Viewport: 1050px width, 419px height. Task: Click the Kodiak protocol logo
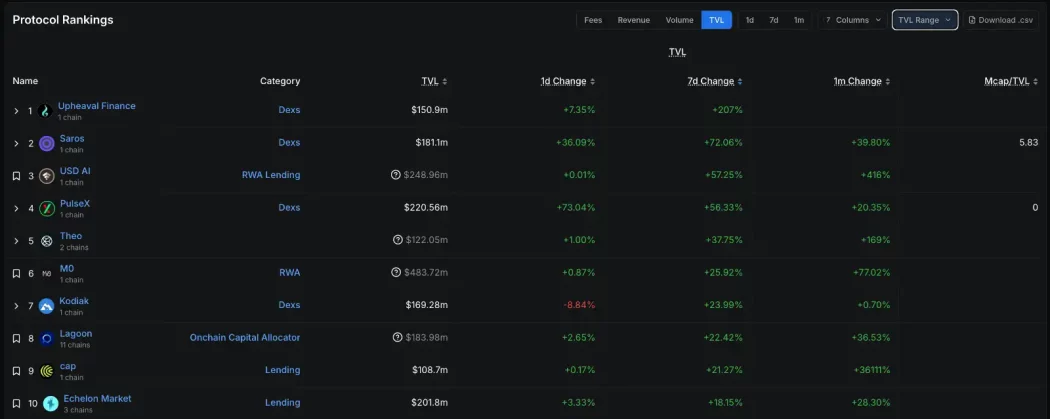click(x=46, y=306)
